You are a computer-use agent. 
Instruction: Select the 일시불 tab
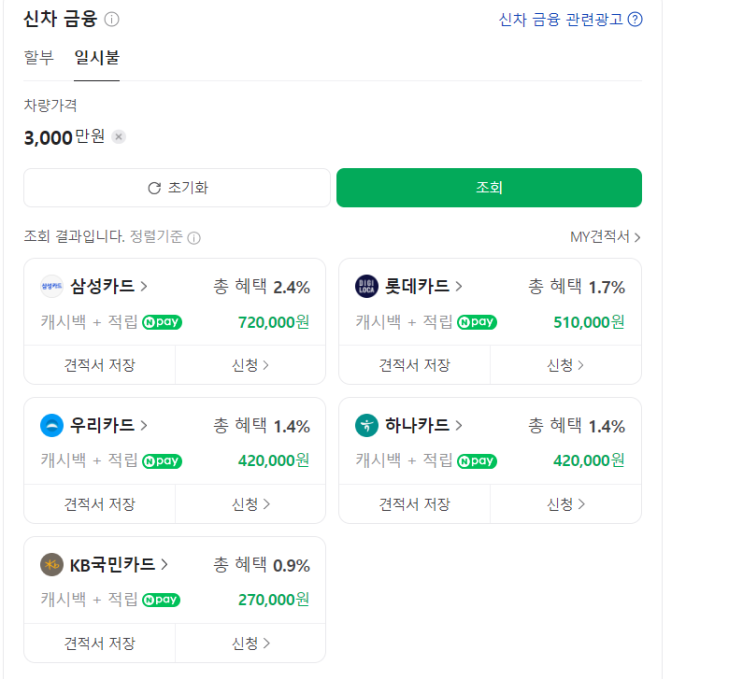[97, 57]
